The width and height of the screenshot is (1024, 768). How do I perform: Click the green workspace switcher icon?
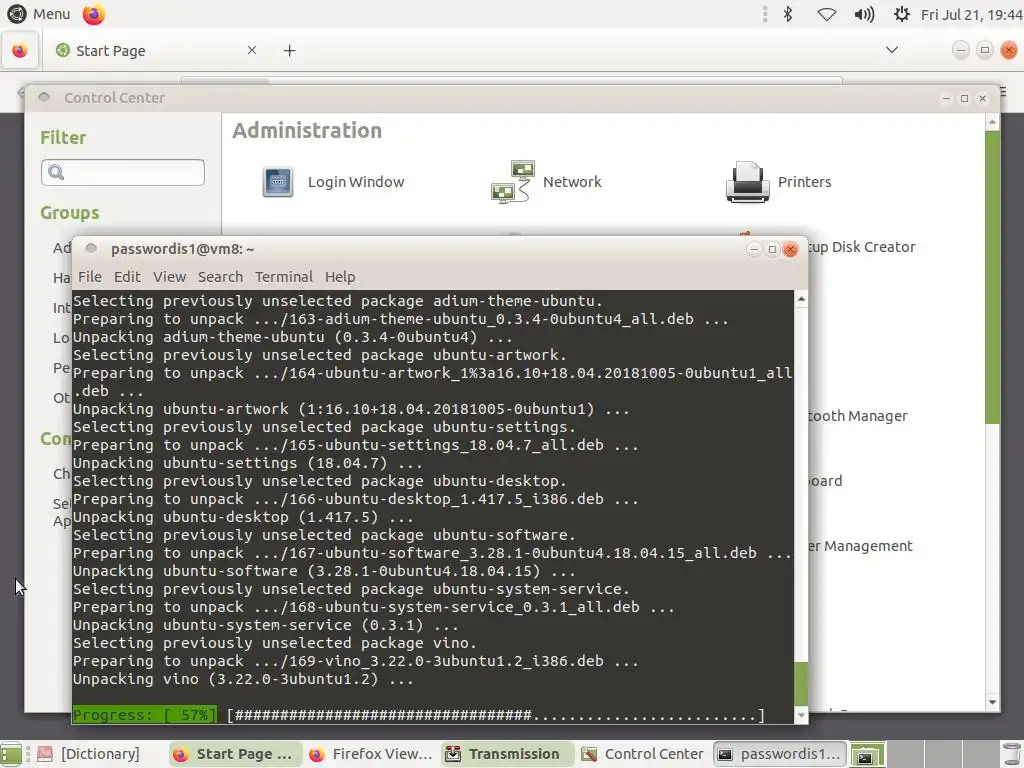point(867,755)
